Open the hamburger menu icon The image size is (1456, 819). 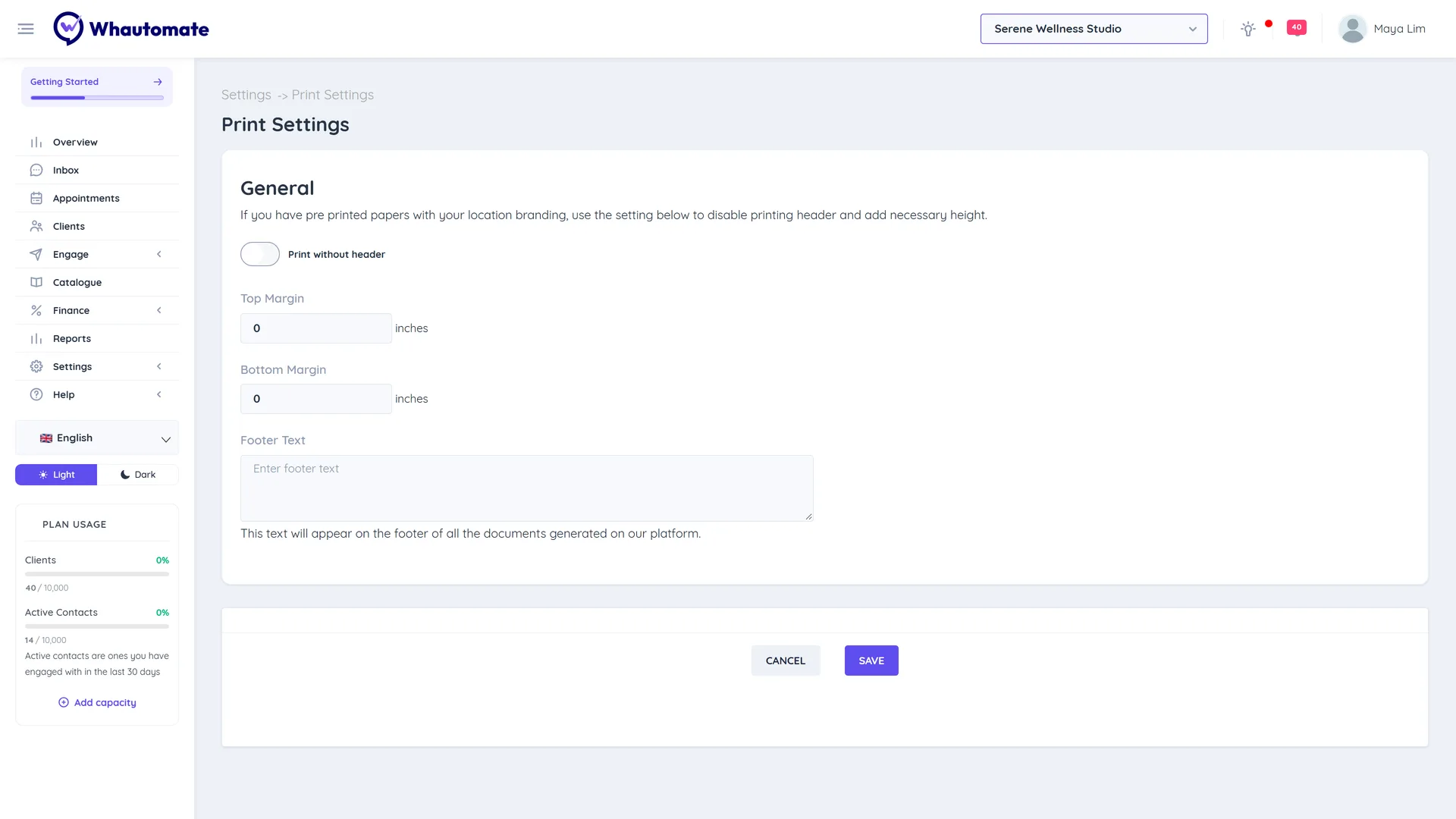click(26, 29)
